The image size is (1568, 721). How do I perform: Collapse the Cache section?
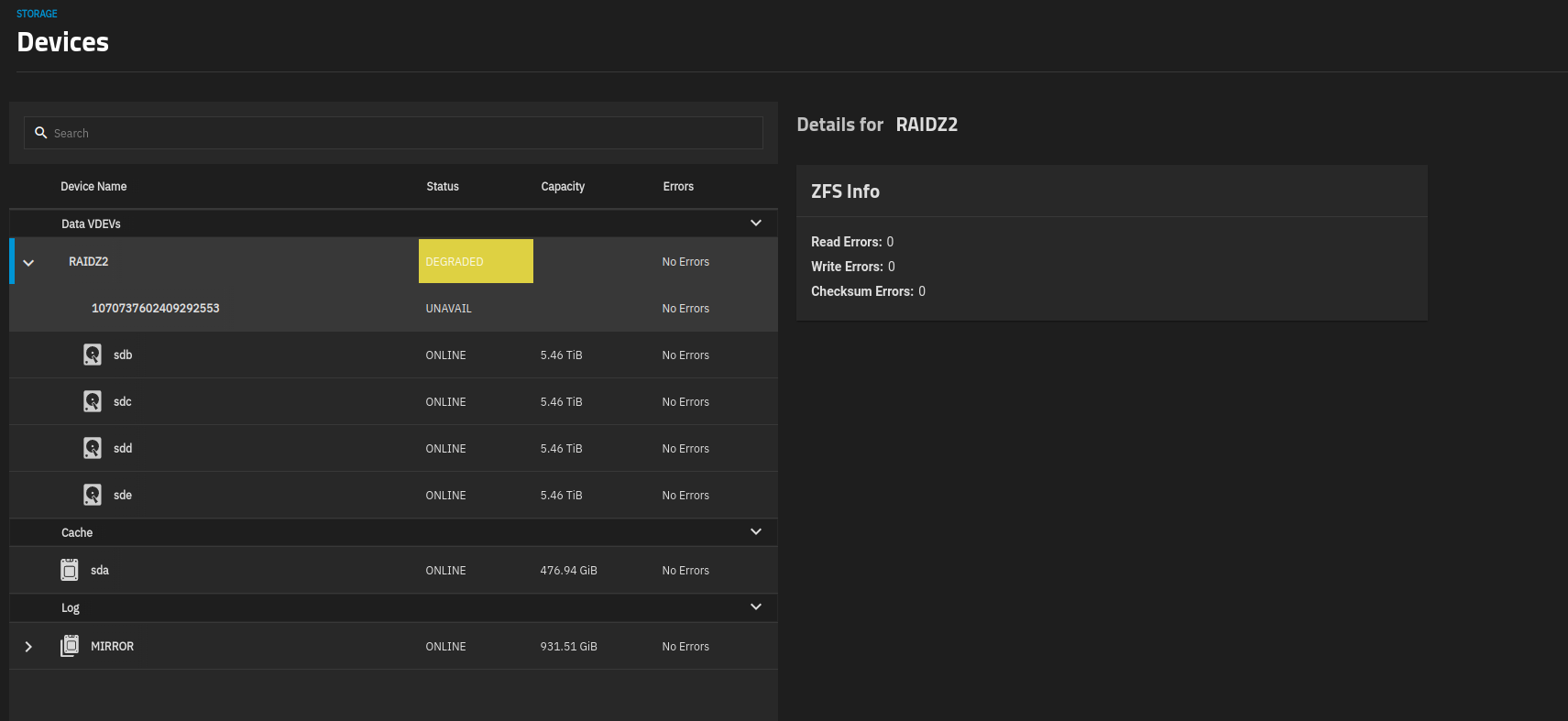pyautogui.click(x=756, y=531)
